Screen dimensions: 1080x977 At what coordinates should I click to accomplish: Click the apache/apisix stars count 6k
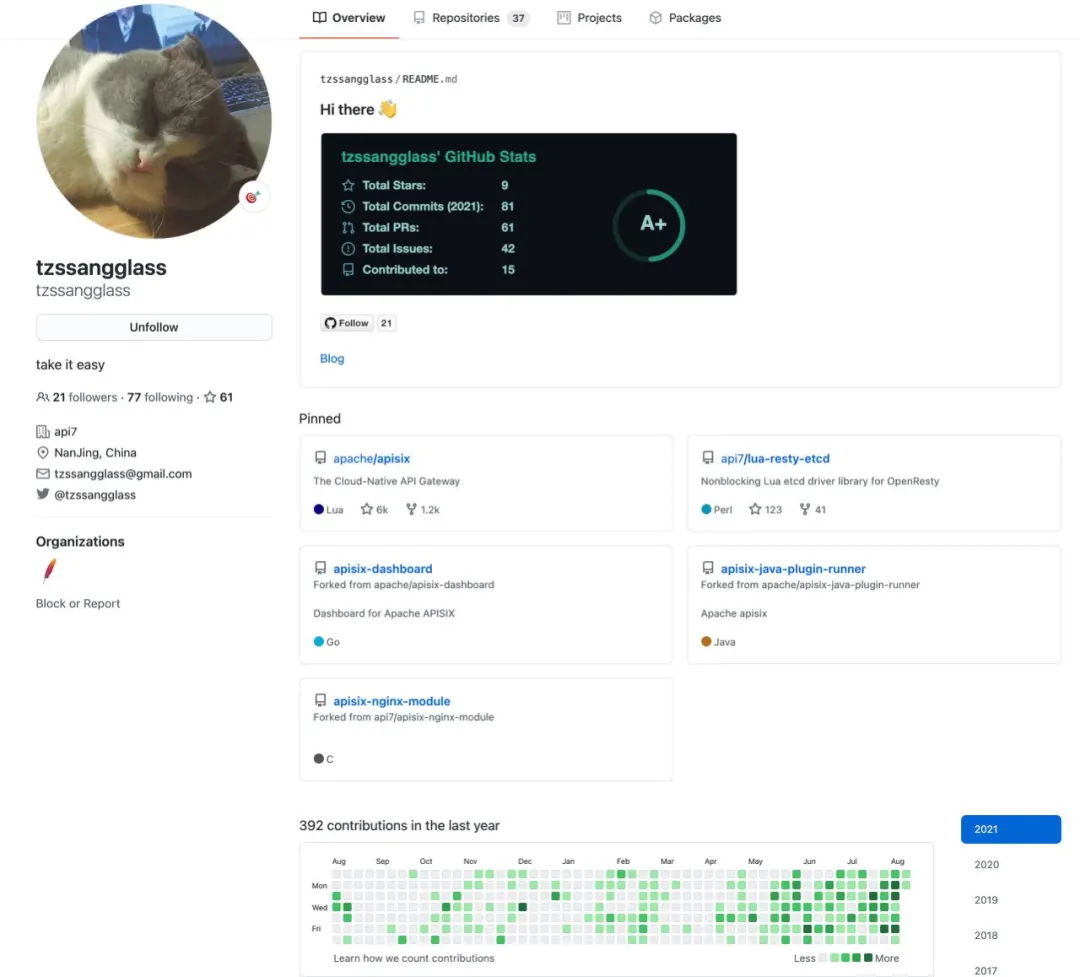(x=375, y=510)
